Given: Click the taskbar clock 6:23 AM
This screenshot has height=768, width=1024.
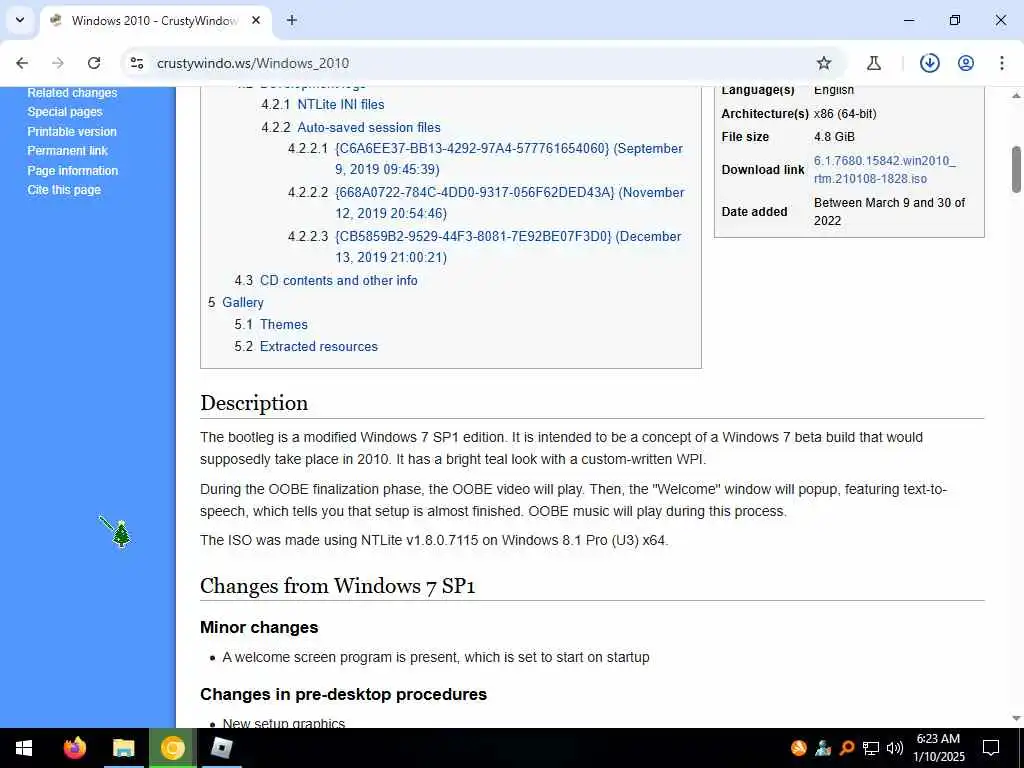Looking at the screenshot, I should 938,748.
